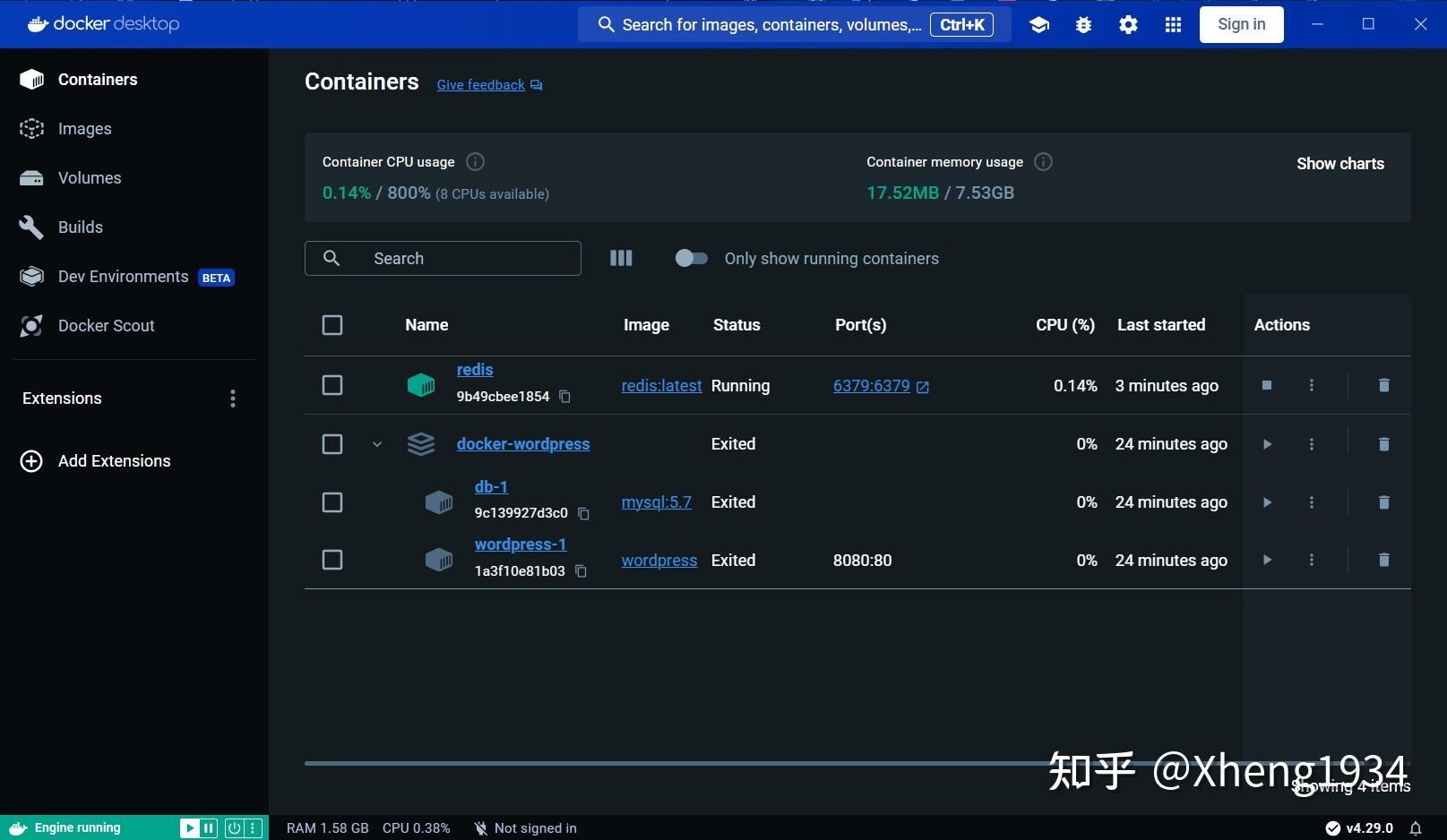The width and height of the screenshot is (1447, 840).
Task: Click the Sign in button
Action: (1241, 24)
